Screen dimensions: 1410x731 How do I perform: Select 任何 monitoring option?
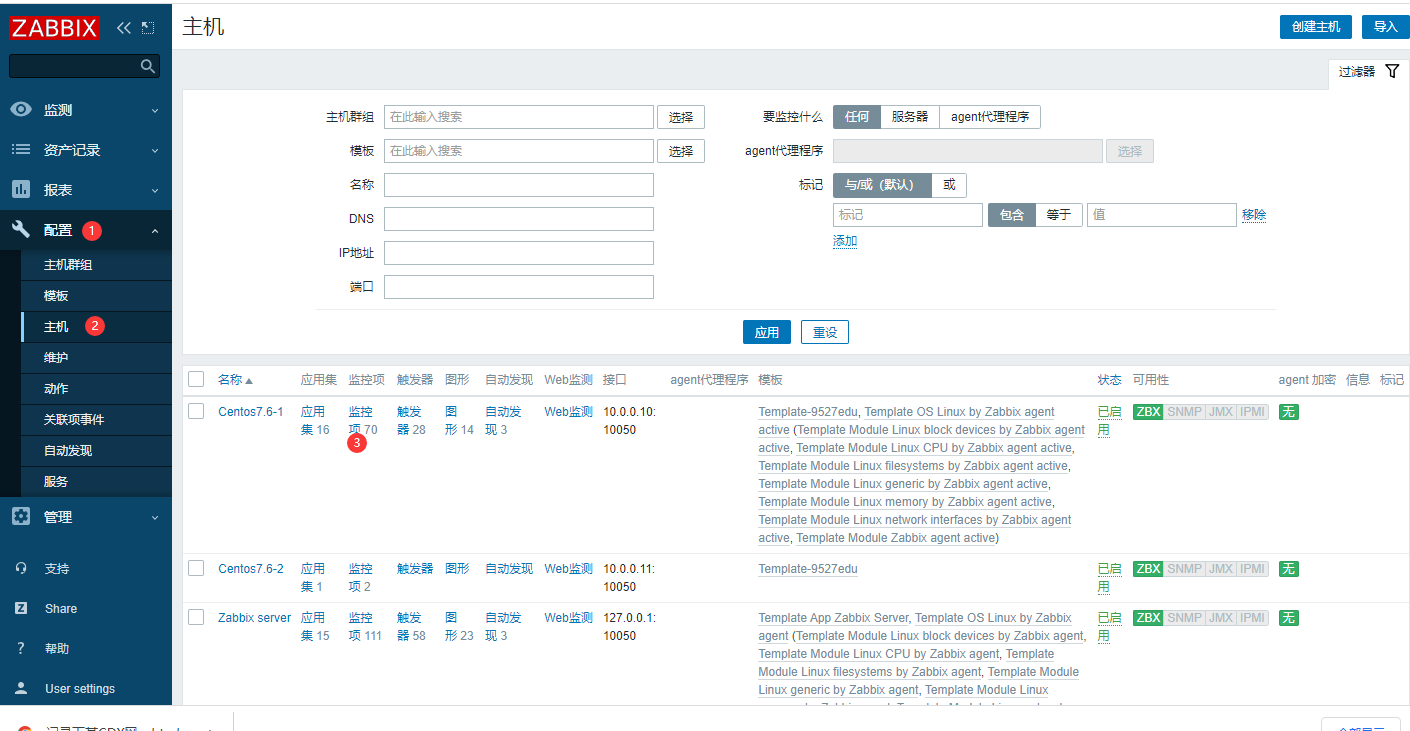[x=857, y=117]
